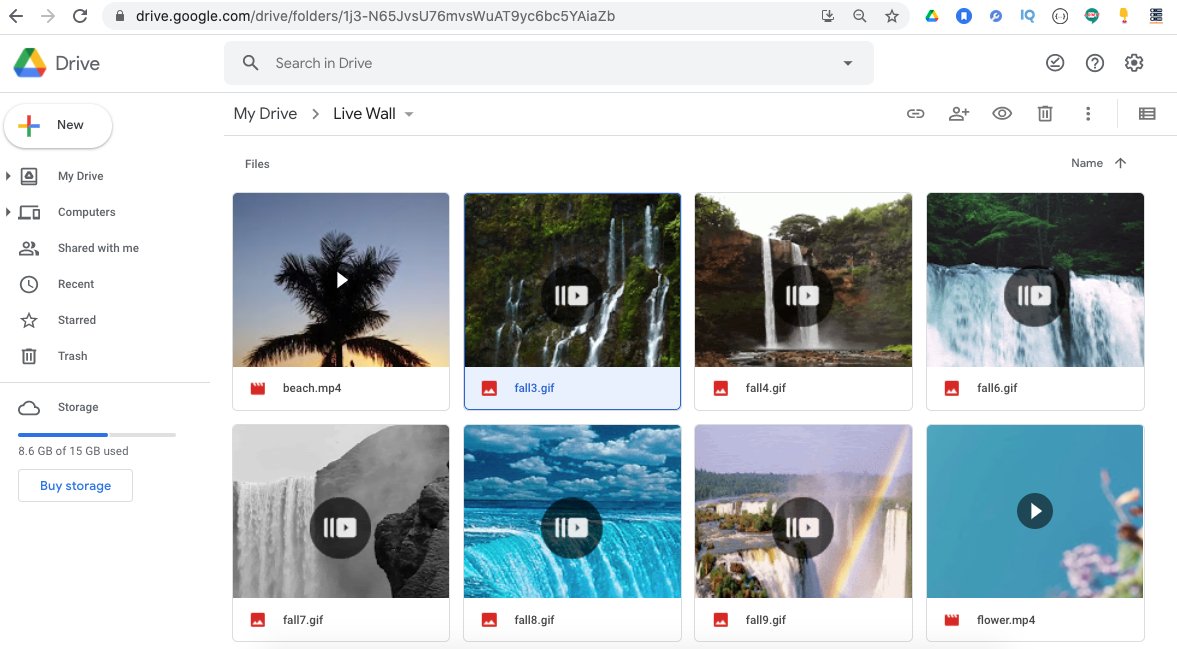Click the fall8.gif file name

pyautogui.click(x=534, y=620)
